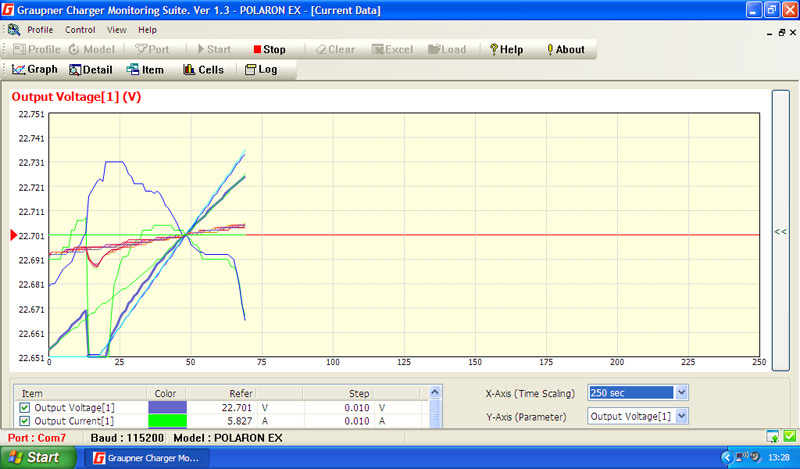Viewport: 800px width, 469px height.
Task: Click the Profile toolbar button
Action: [x=36, y=50]
